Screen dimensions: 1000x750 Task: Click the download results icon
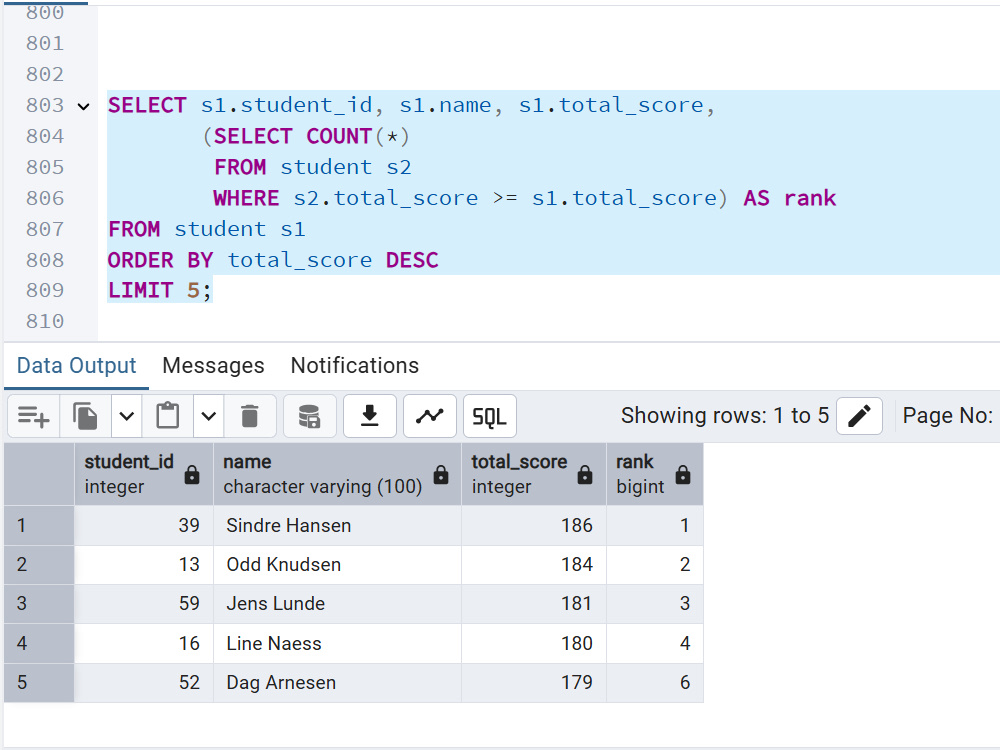point(370,416)
